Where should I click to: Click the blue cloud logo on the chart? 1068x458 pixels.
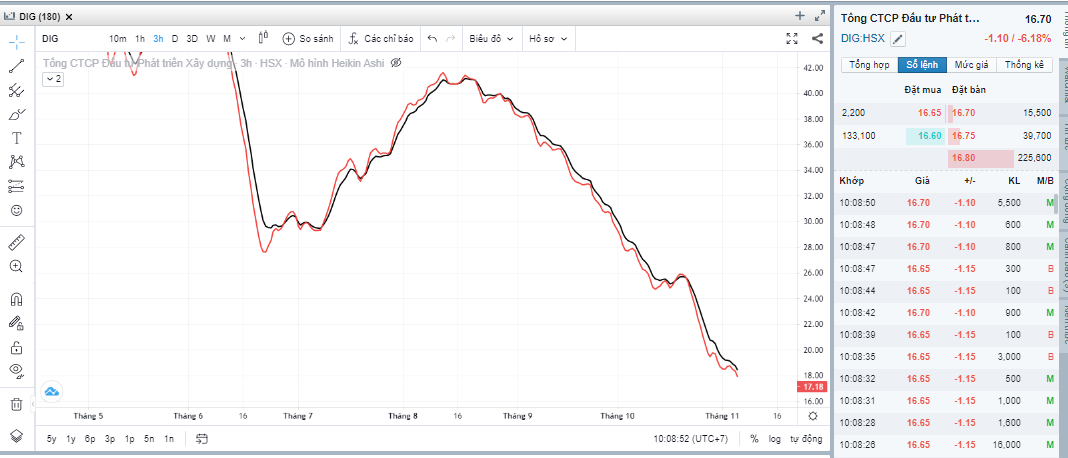52,391
